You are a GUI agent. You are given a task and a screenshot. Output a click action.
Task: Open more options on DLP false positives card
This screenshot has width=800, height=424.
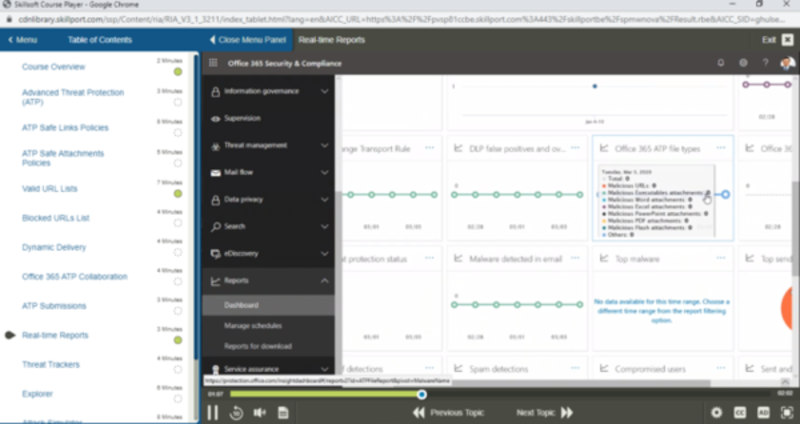click(575, 148)
